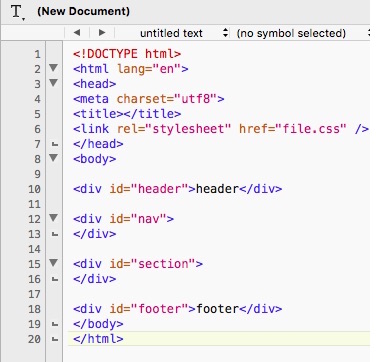Click line number 10 in gutter
The height and width of the screenshot is (362, 386).
tap(34, 189)
